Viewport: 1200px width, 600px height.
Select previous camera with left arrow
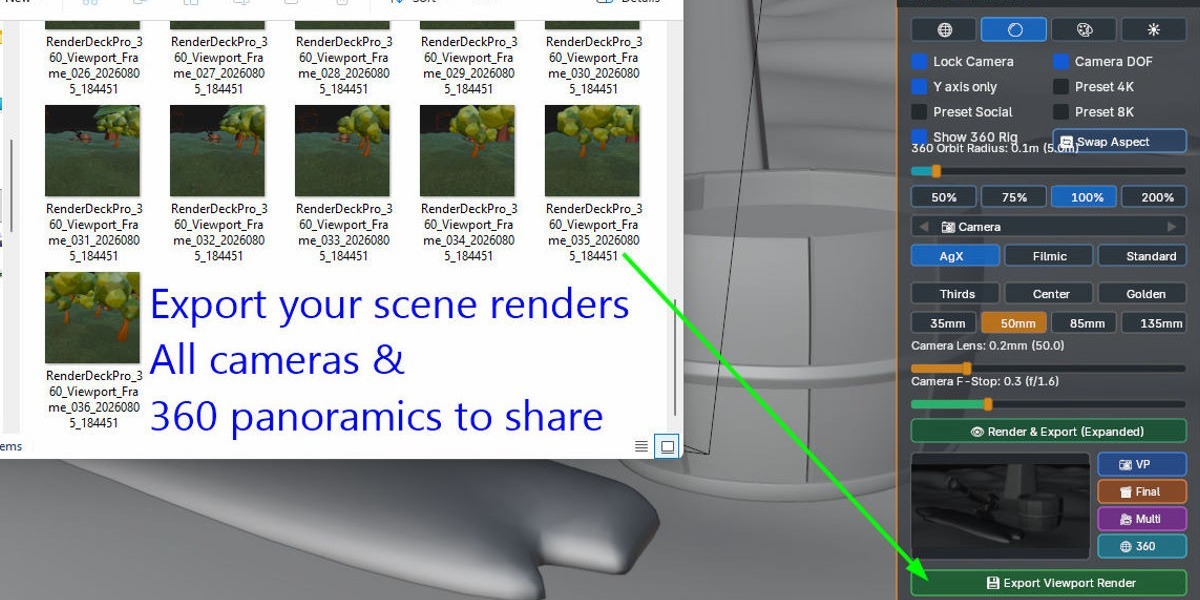(x=923, y=227)
